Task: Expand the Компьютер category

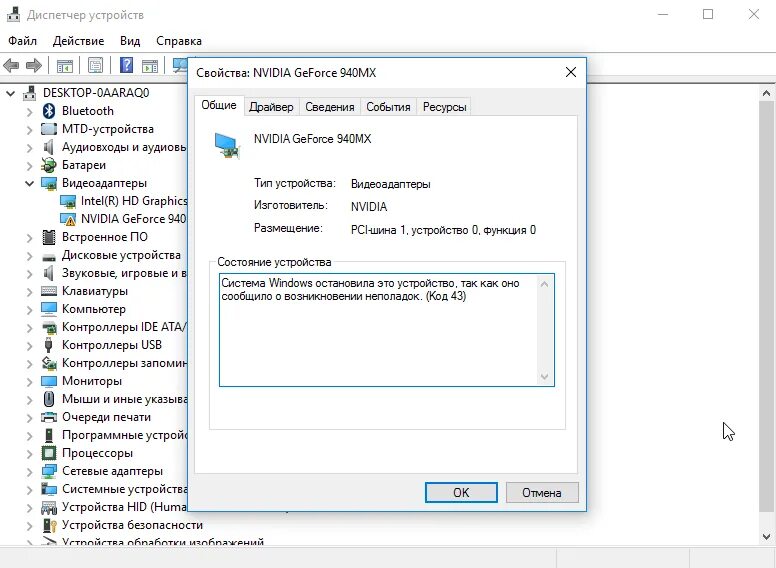Action: (30, 310)
